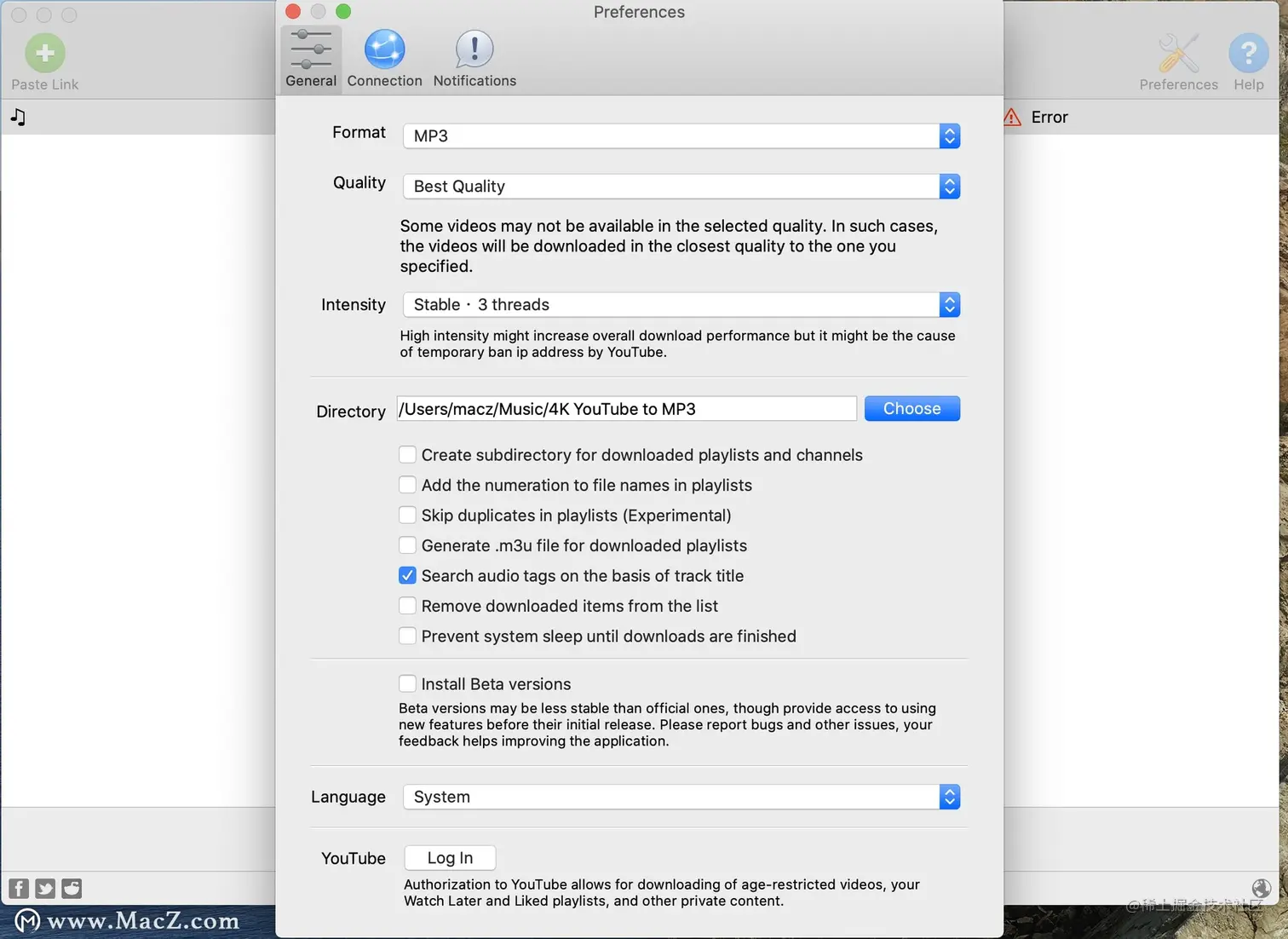1288x939 pixels.
Task: Click the Directory path input field
Action: (x=627, y=409)
